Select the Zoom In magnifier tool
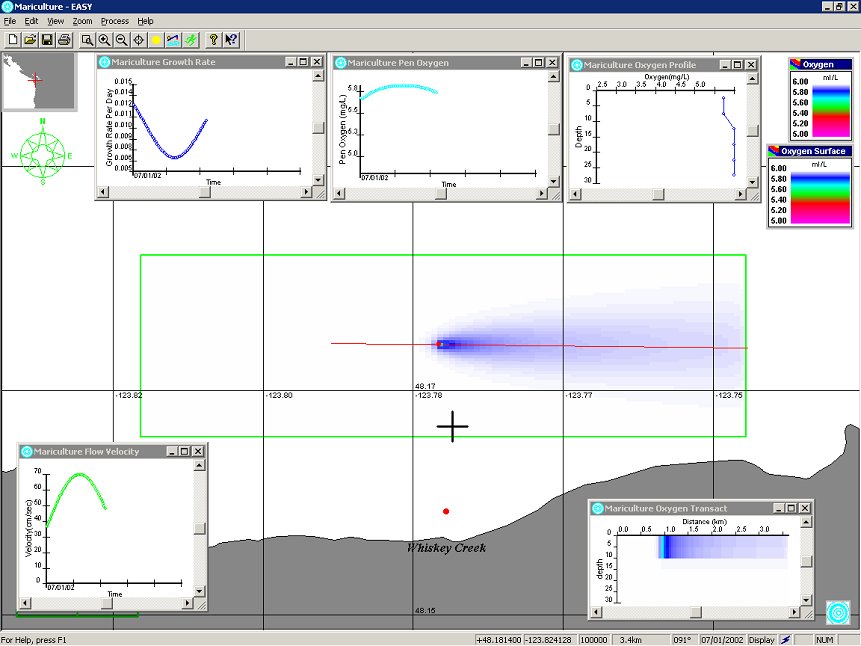This screenshot has height=646, width=861. 104,40
